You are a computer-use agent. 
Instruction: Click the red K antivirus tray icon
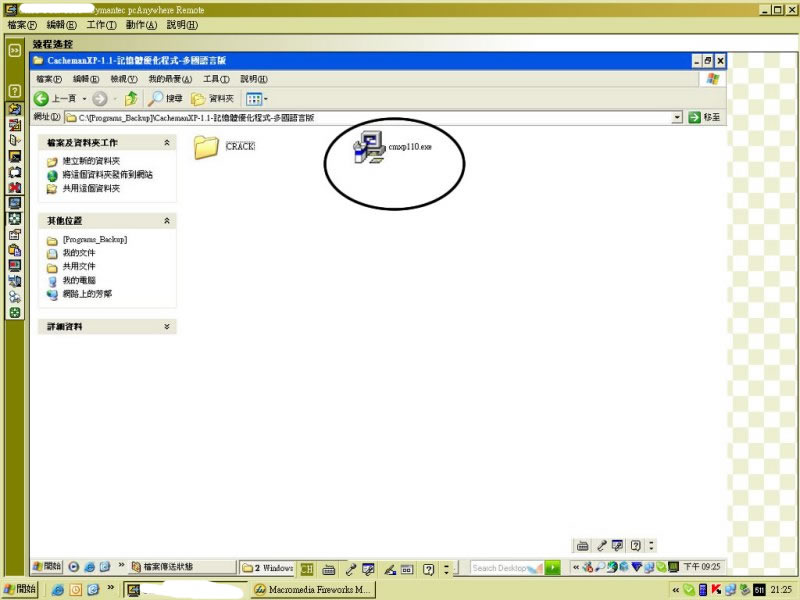point(716,590)
